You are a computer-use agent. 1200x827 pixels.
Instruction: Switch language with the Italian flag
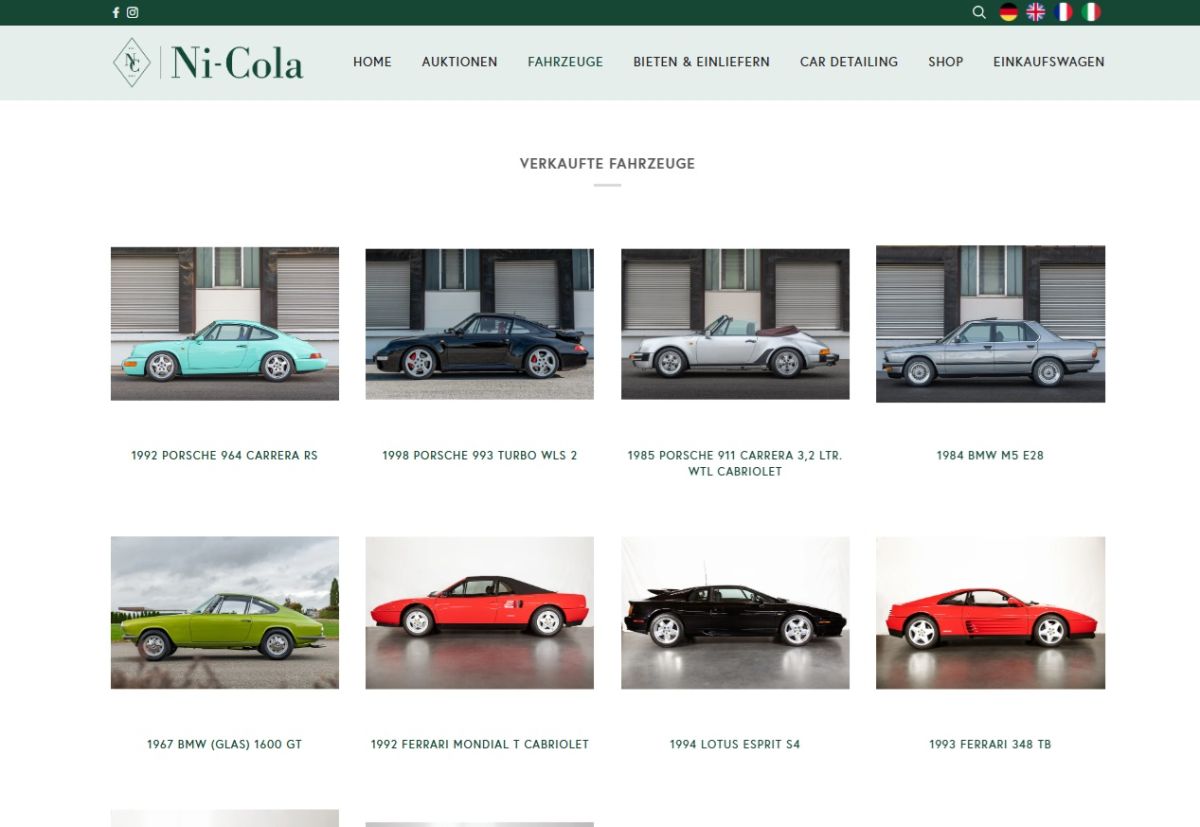[x=1091, y=12]
